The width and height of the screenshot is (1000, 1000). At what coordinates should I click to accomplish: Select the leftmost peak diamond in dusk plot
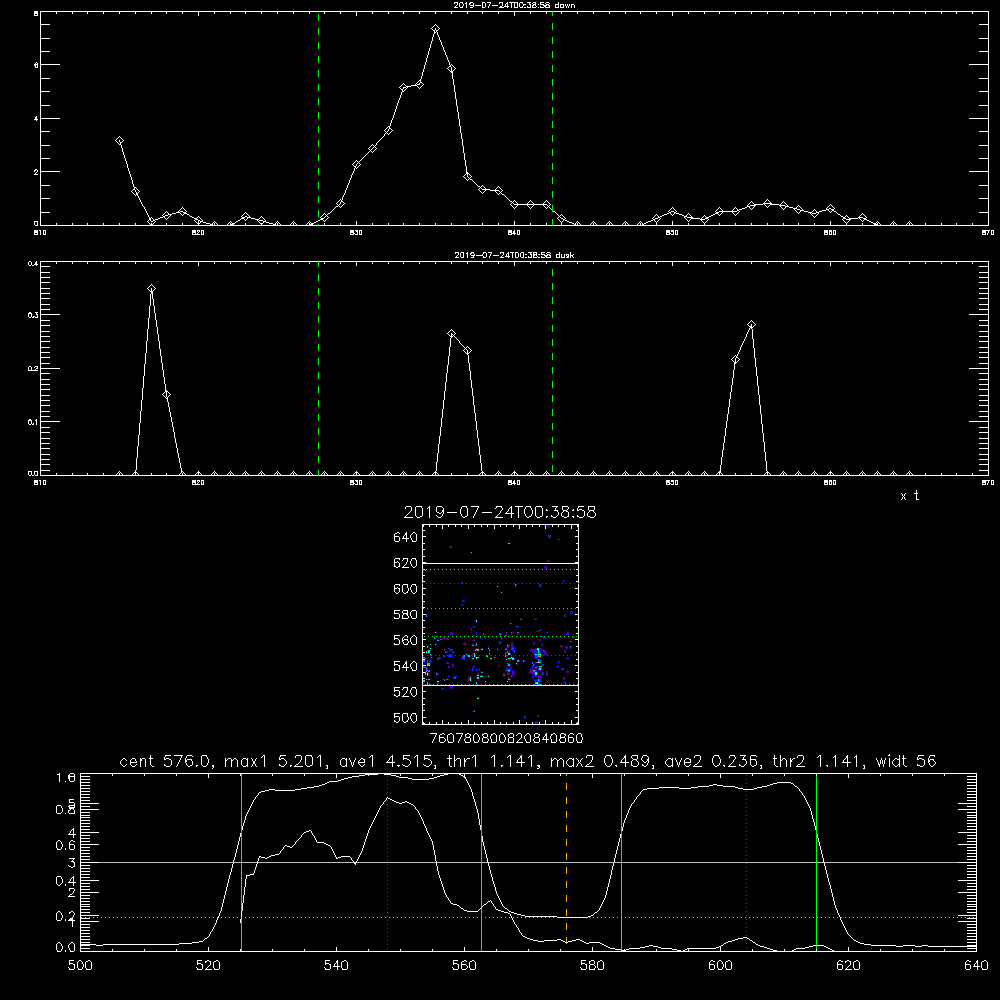click(151, 288)
